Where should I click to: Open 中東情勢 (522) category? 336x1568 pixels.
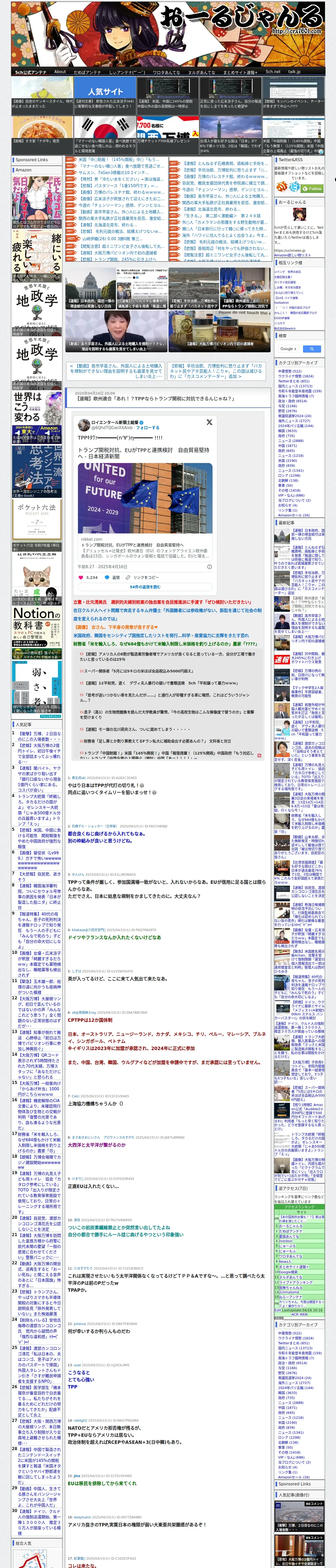pos(290,371)
